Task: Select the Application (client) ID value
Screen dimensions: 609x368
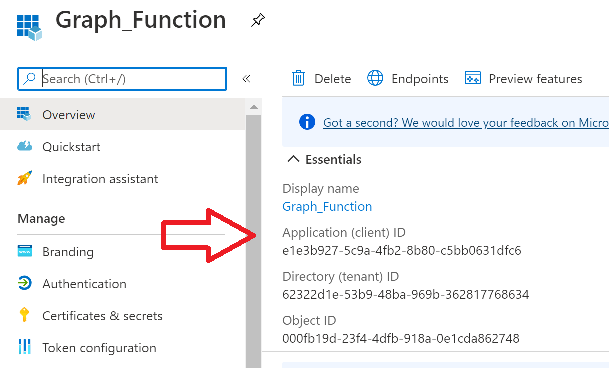Action: [402, 250]
